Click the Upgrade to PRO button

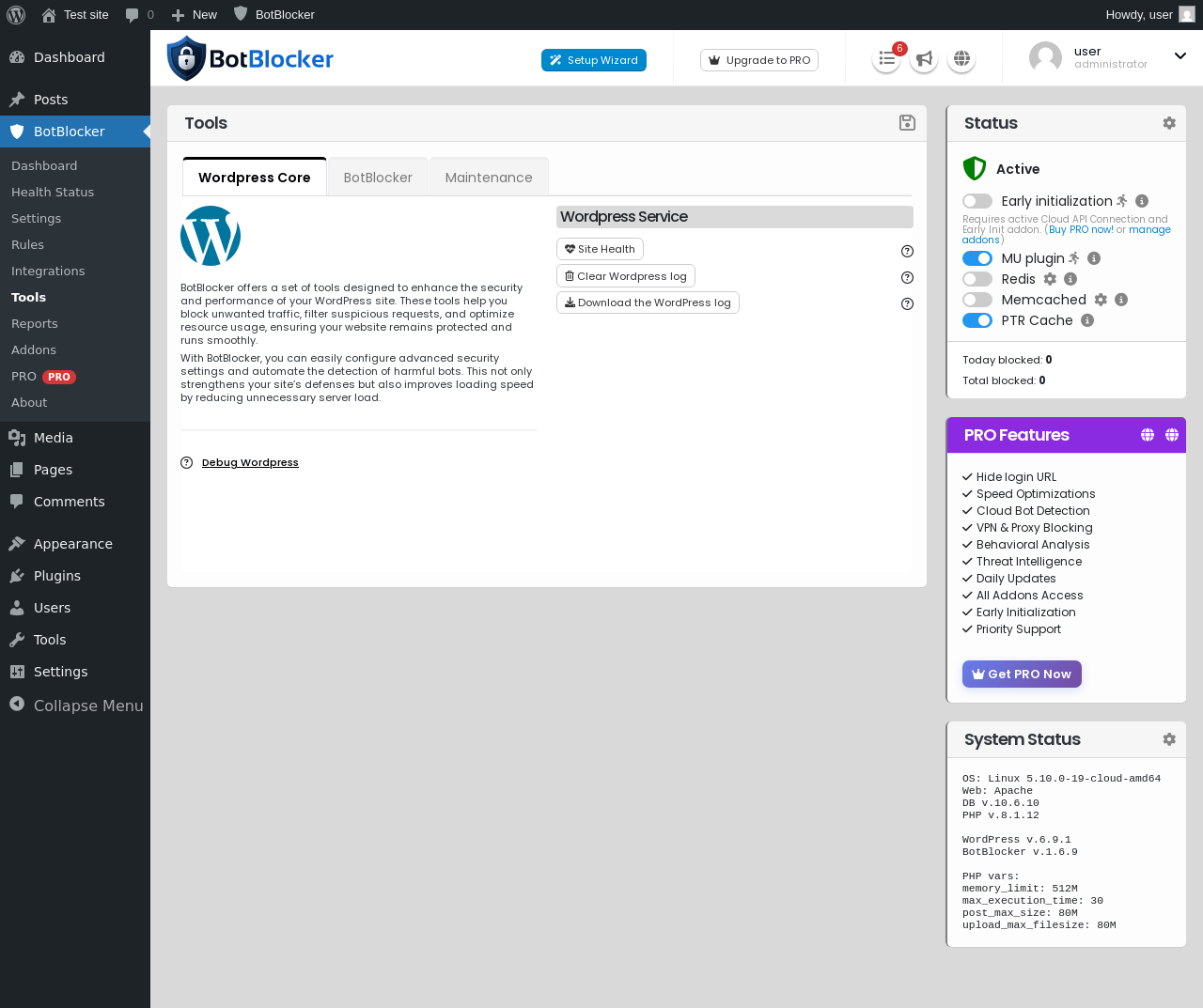click(x=759, y=60)
